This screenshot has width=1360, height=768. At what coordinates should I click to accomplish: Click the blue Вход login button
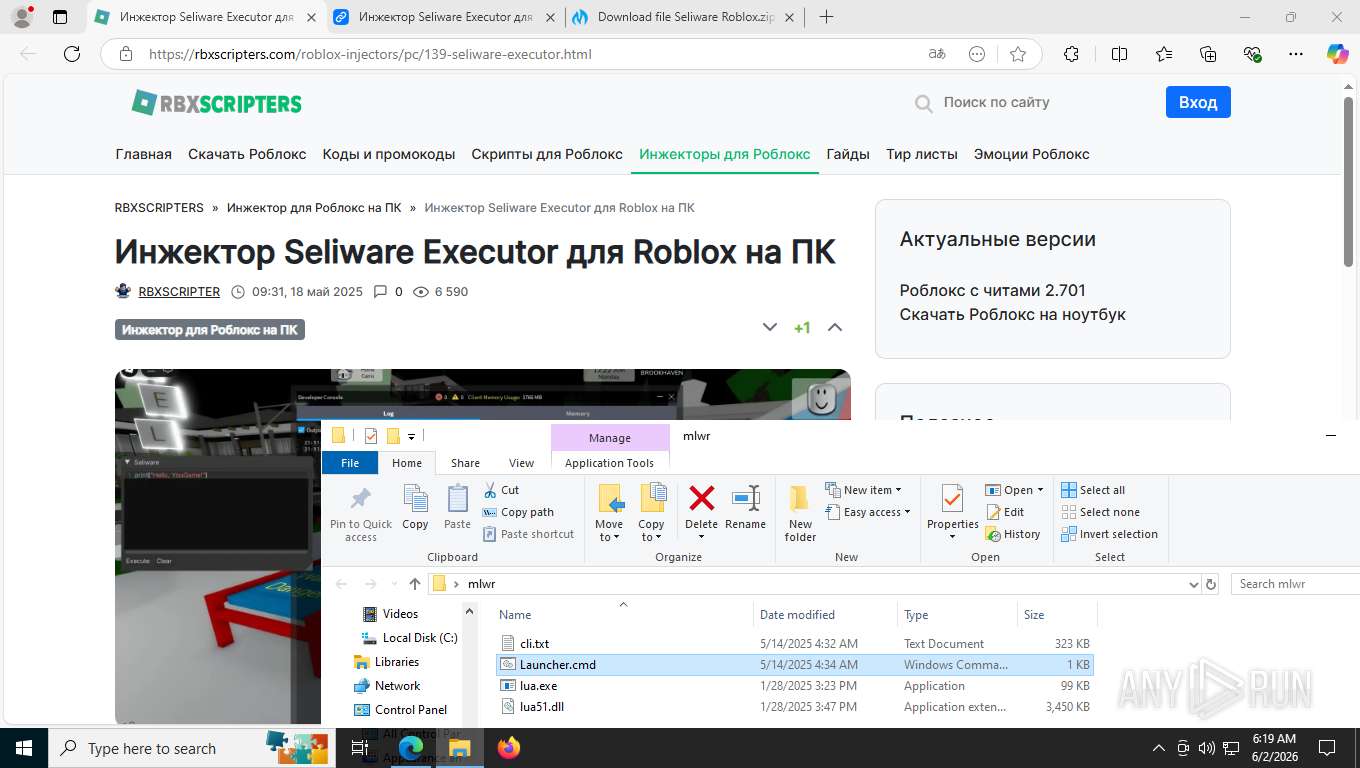tap(1198, 102)
